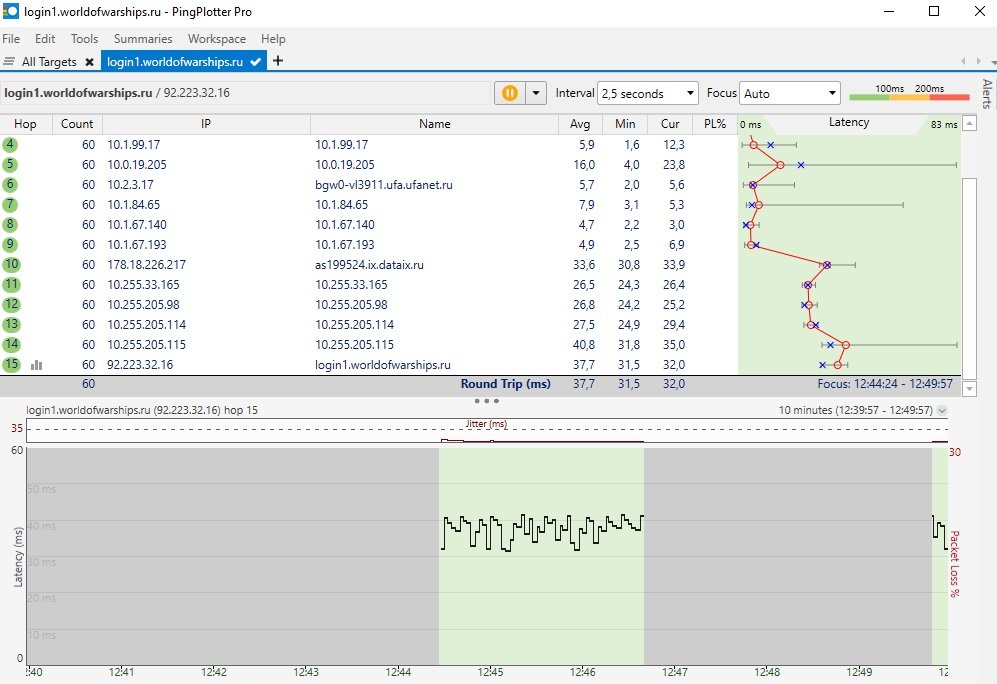
Task: Open the Focus Auto combo box
Action: (790, 93)
